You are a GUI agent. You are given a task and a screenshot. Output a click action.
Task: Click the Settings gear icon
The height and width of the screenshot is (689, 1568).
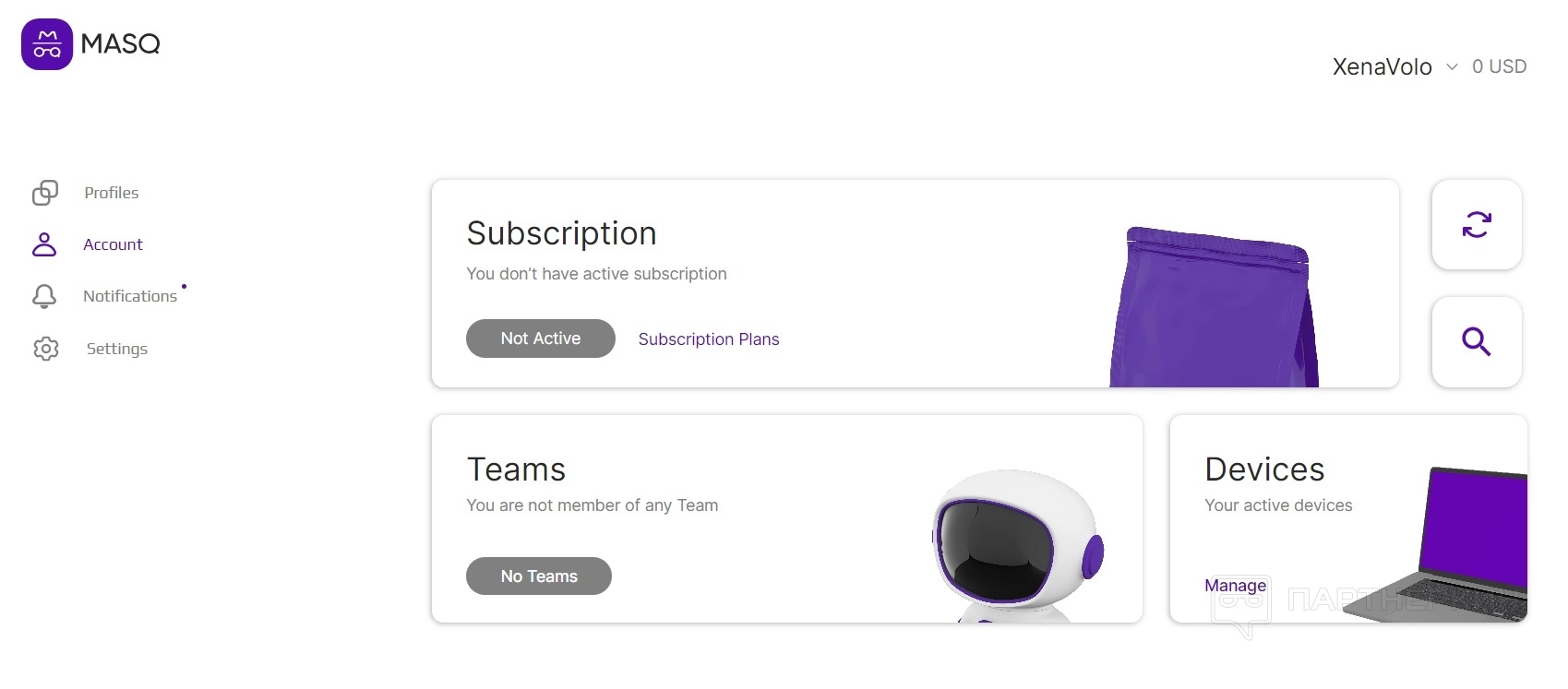pos(45,349)
